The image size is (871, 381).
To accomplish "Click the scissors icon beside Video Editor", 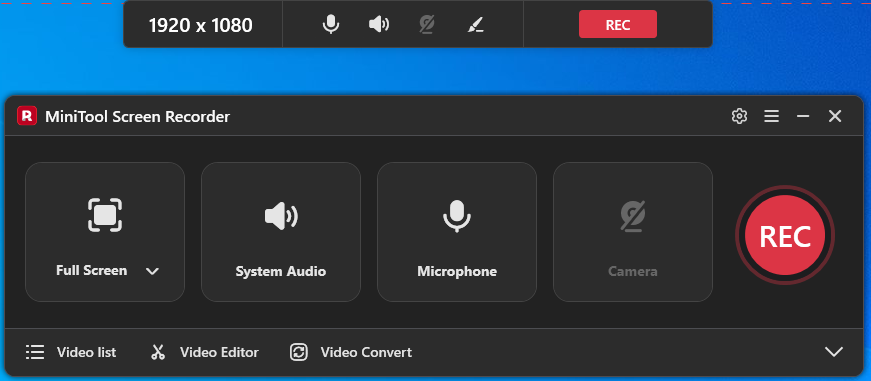I will pyautogui.click(x=158, y=352).
